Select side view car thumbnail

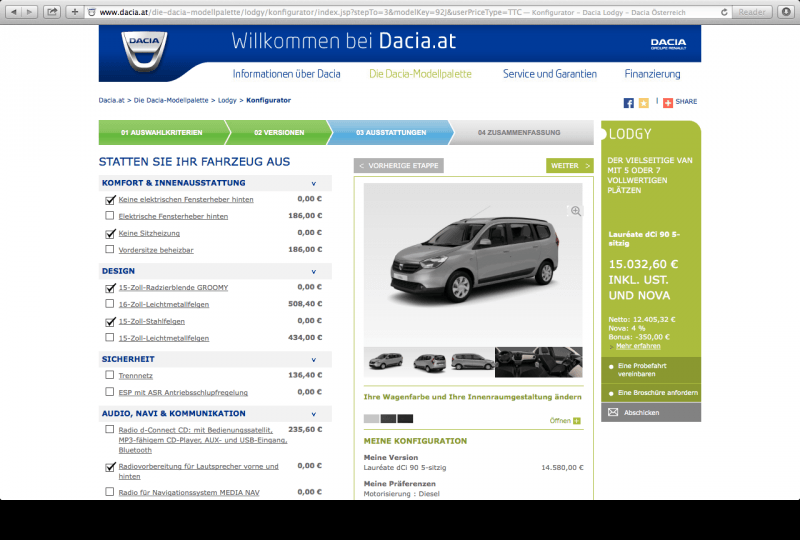pos(472,362)
